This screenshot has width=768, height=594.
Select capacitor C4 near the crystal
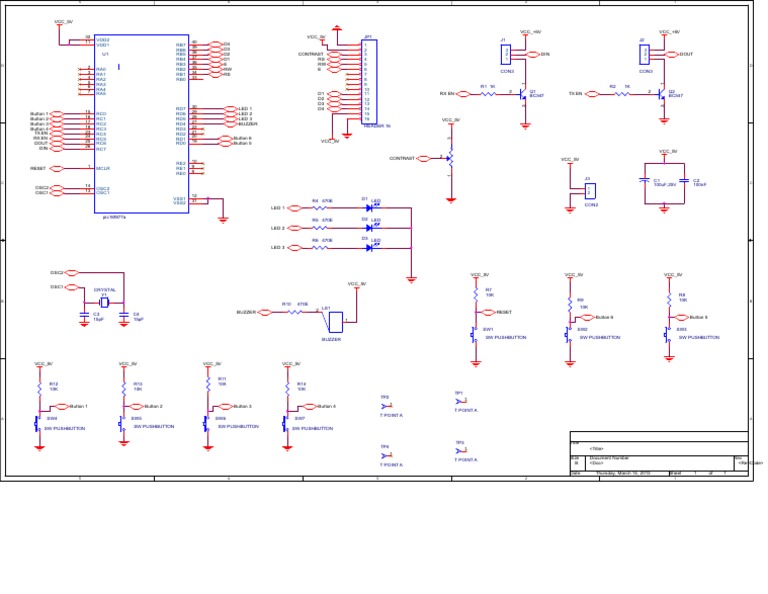click(124, 313)
